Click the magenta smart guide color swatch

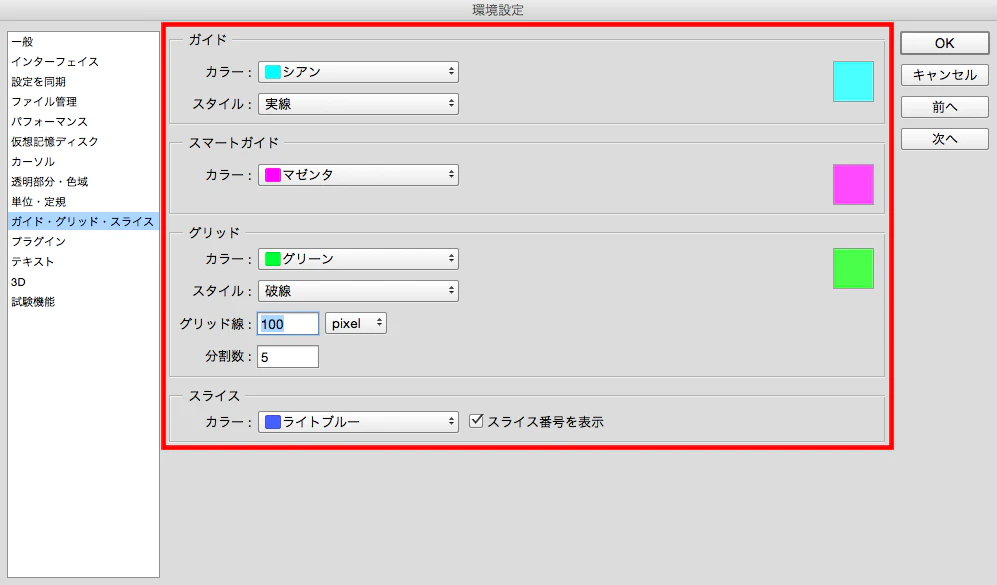click(853, 184)
